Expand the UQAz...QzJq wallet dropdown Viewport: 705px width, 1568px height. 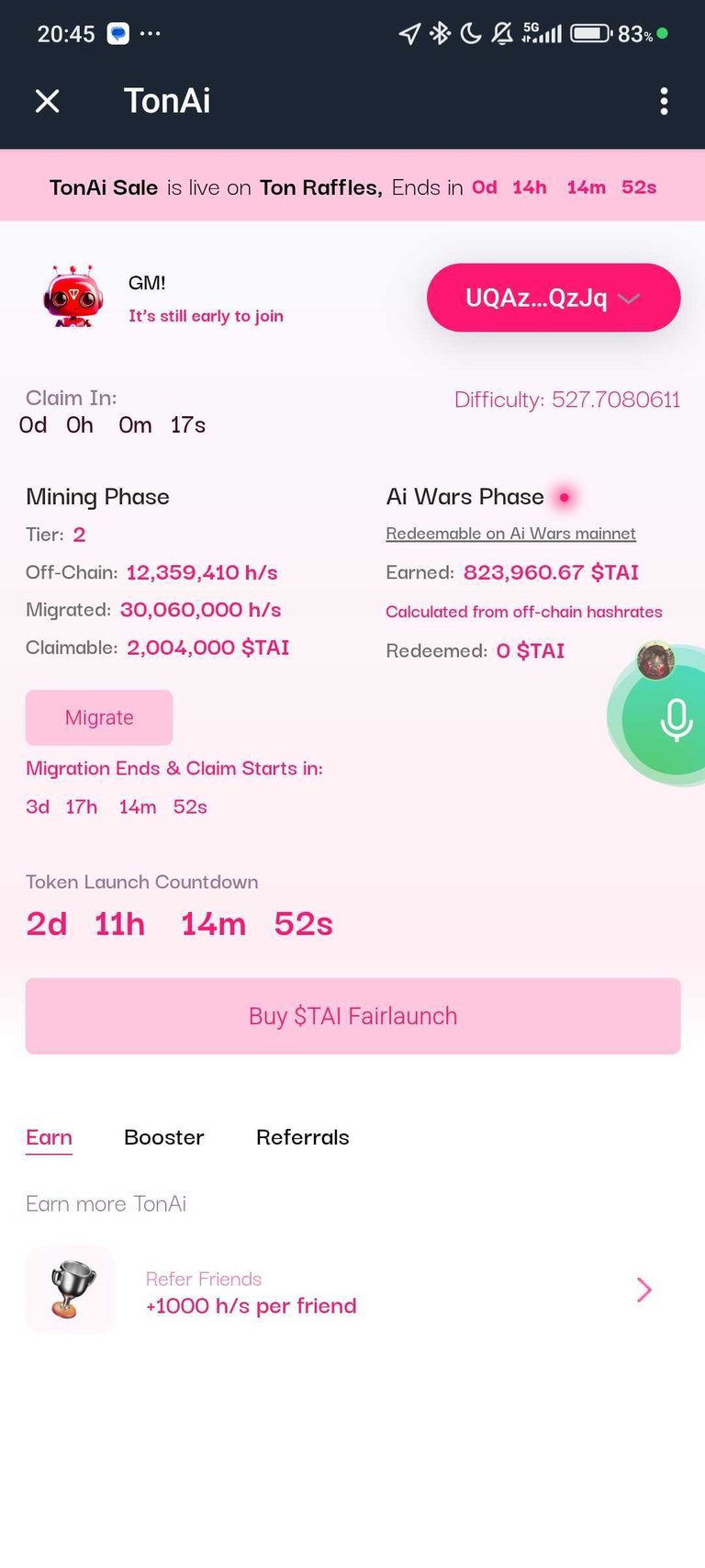[x=554, y=298]
